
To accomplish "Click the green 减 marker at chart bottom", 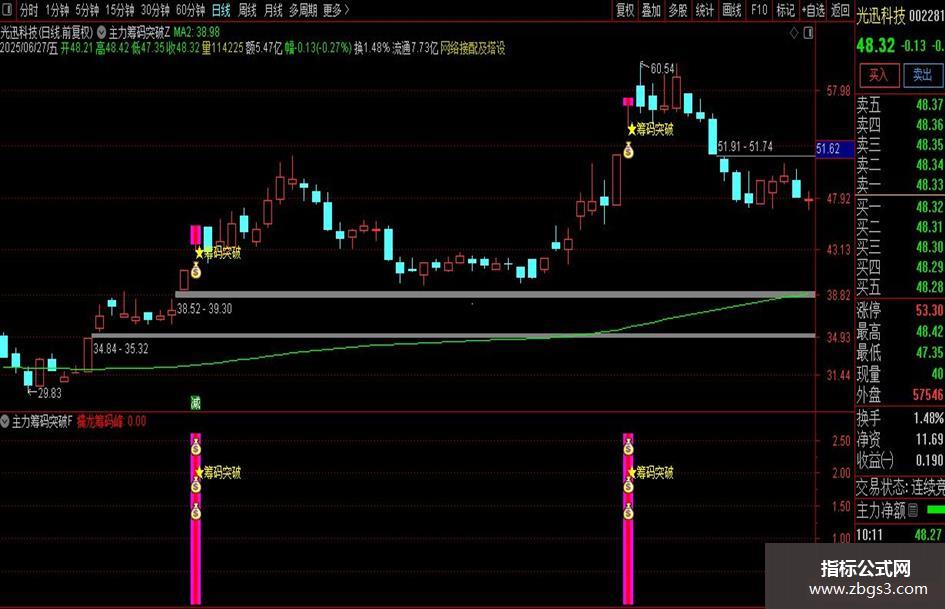I will pos(195,403).
